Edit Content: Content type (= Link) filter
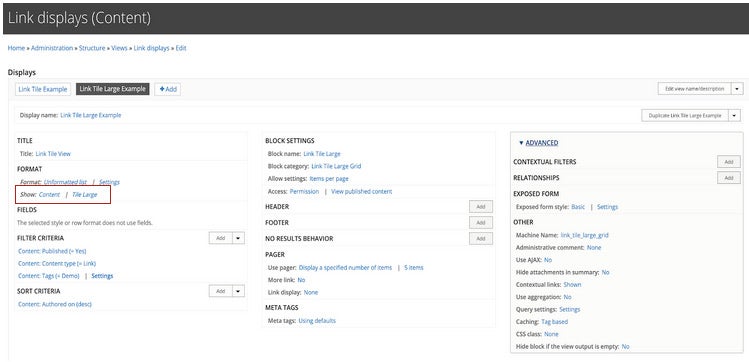Screen dimensions: 749x362 [57, 264]
